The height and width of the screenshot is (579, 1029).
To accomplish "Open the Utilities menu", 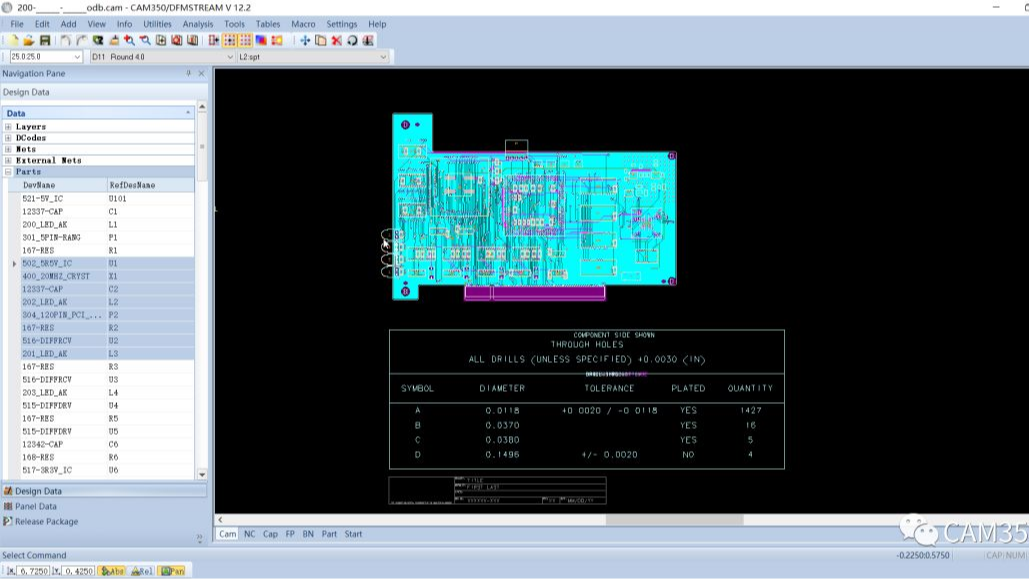I will click(158, 24).
